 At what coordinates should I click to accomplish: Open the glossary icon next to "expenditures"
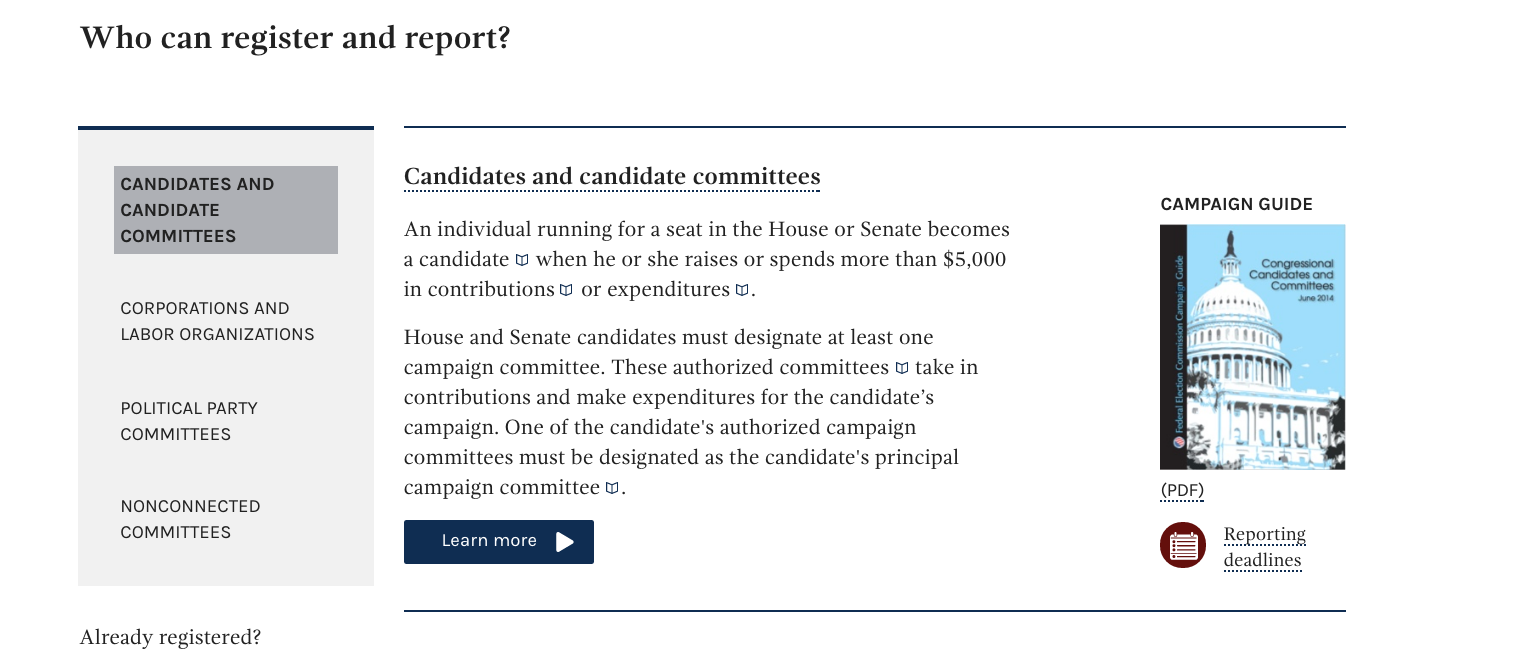[742, 289]
